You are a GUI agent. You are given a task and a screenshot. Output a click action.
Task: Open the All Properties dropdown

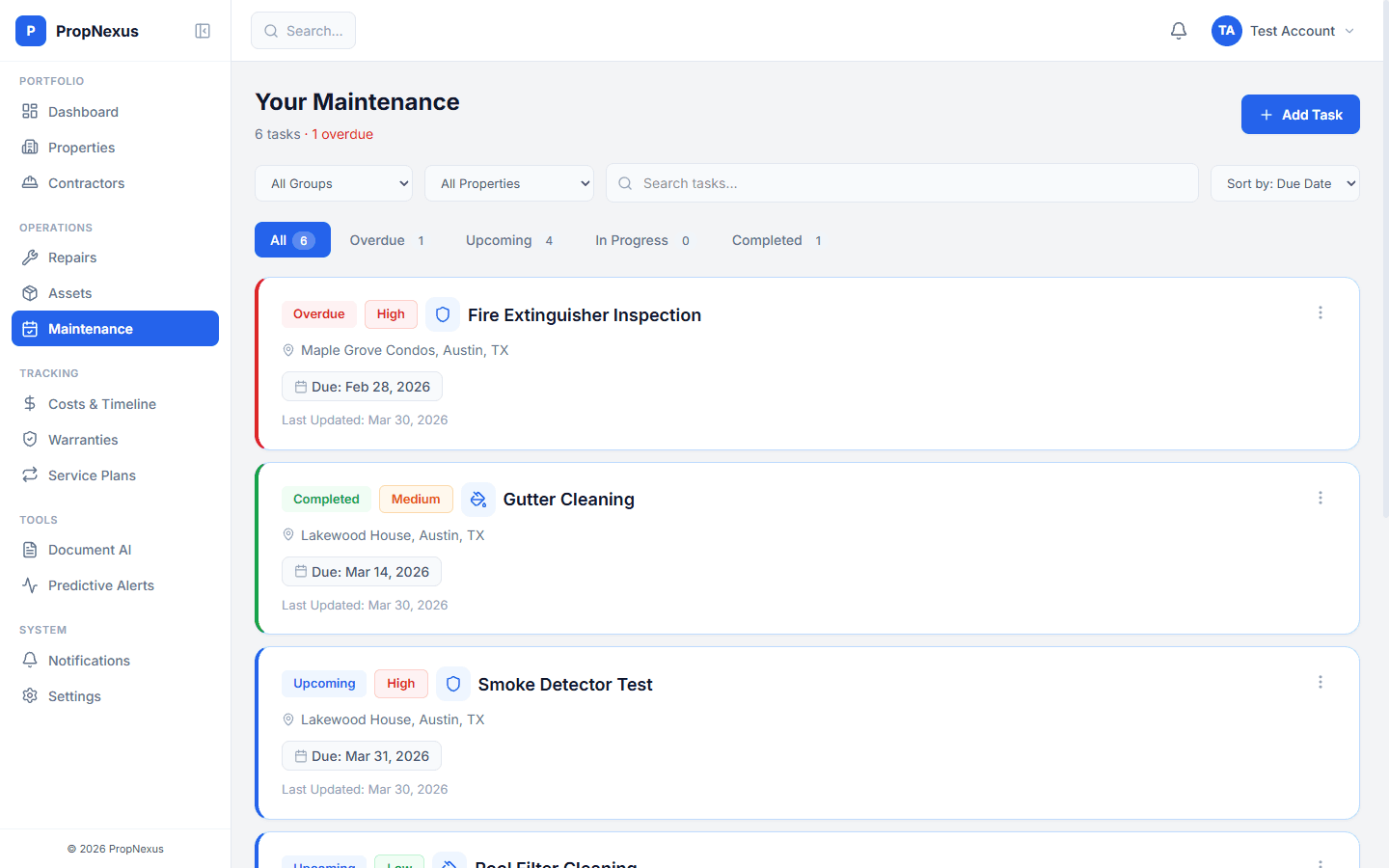click(508, 182)
